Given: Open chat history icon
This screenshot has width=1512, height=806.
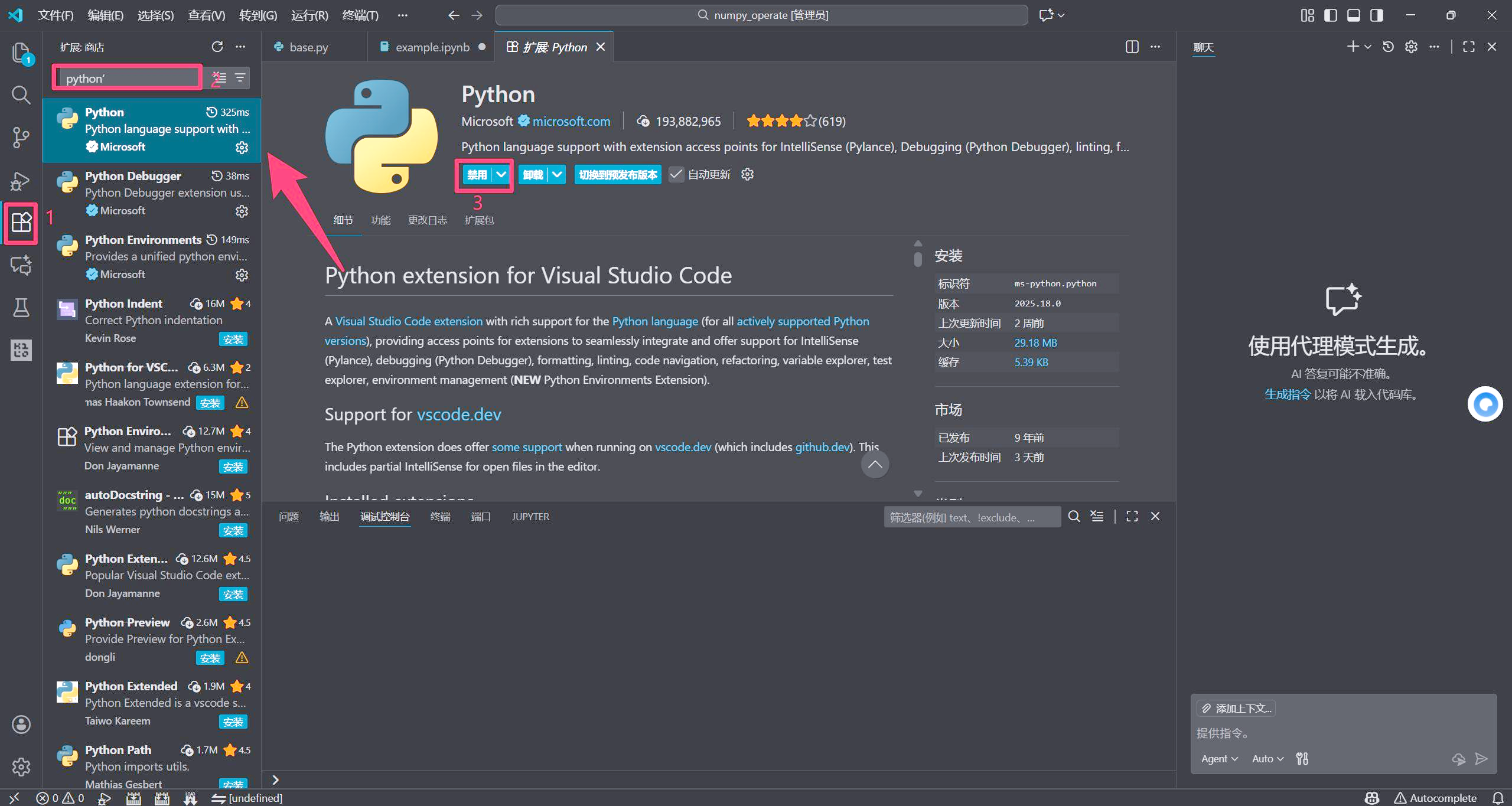Looking at the screenshot, I should tap(1388, 47).
